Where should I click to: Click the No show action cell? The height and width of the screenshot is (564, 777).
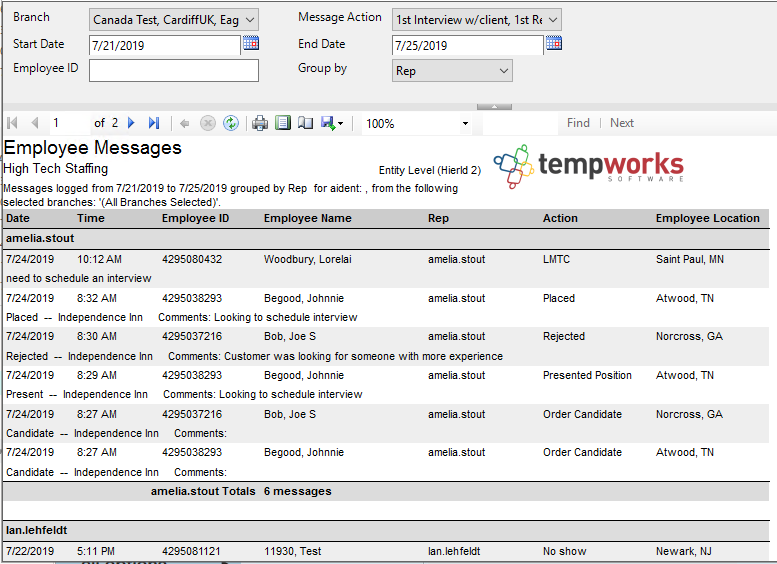tap(564, 551)
